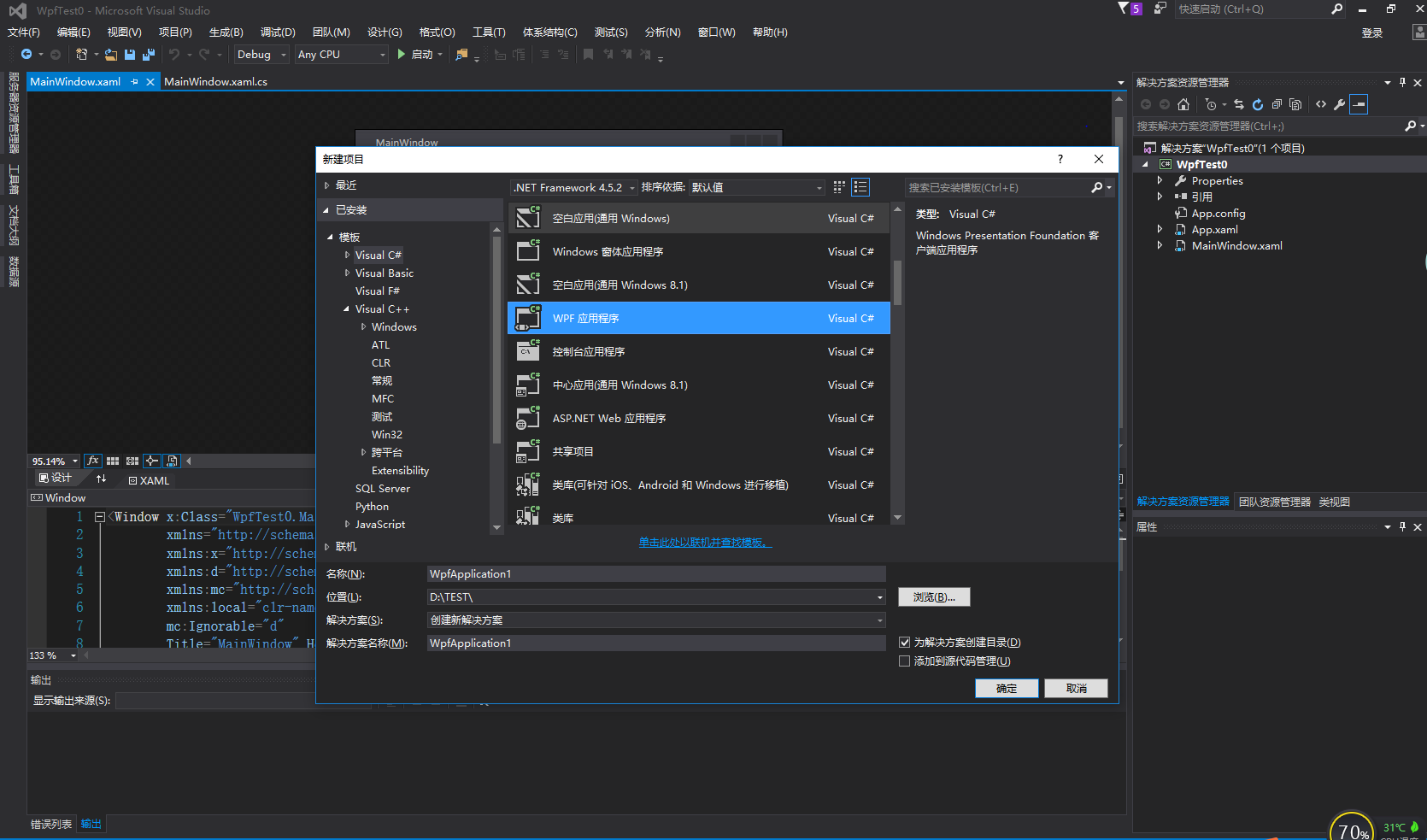Switch to the Error List tab
The width and height of the screenshot is (1427, 840).
click(x=51, y=825)
